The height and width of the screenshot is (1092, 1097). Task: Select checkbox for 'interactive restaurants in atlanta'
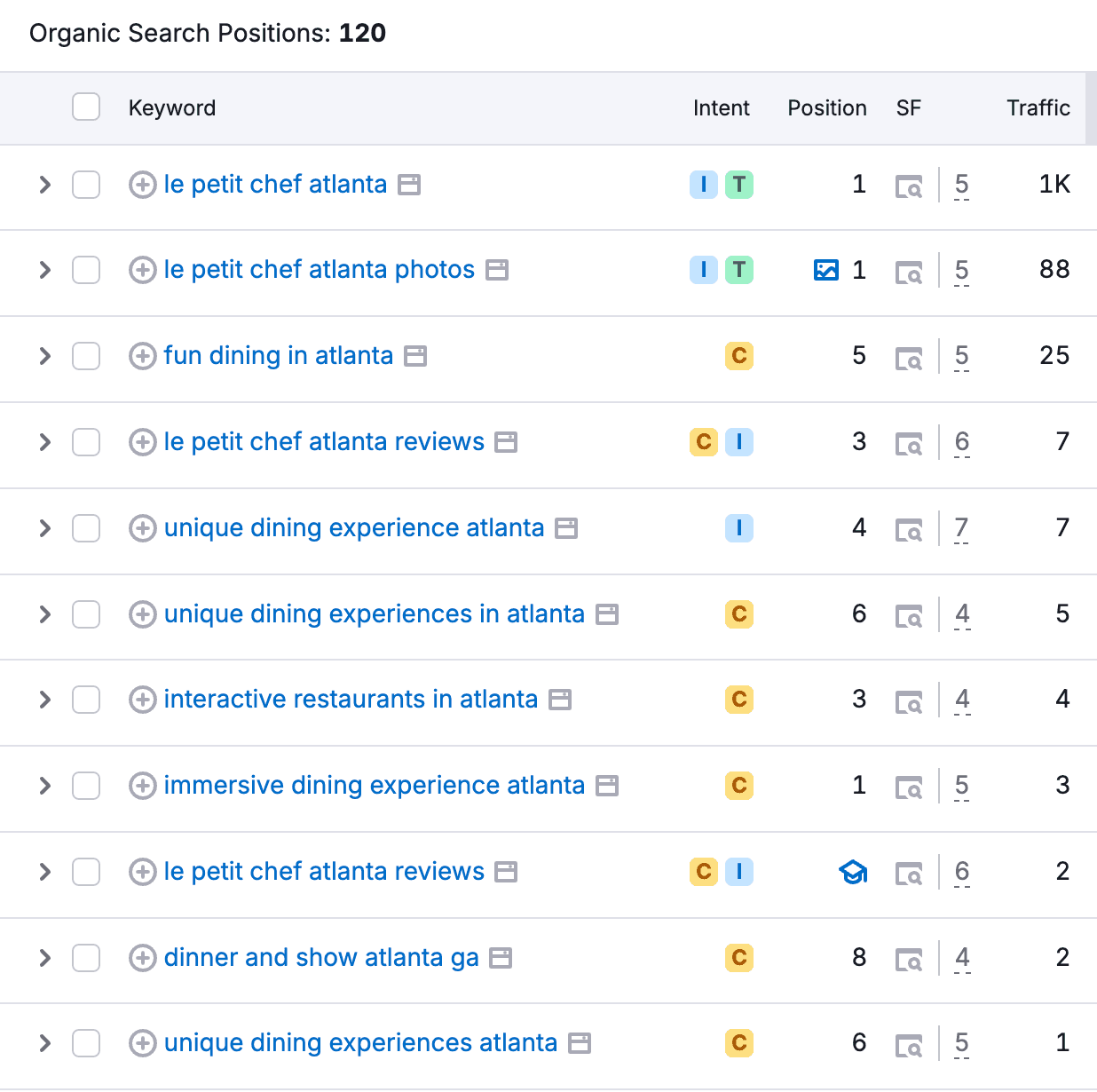86,700
